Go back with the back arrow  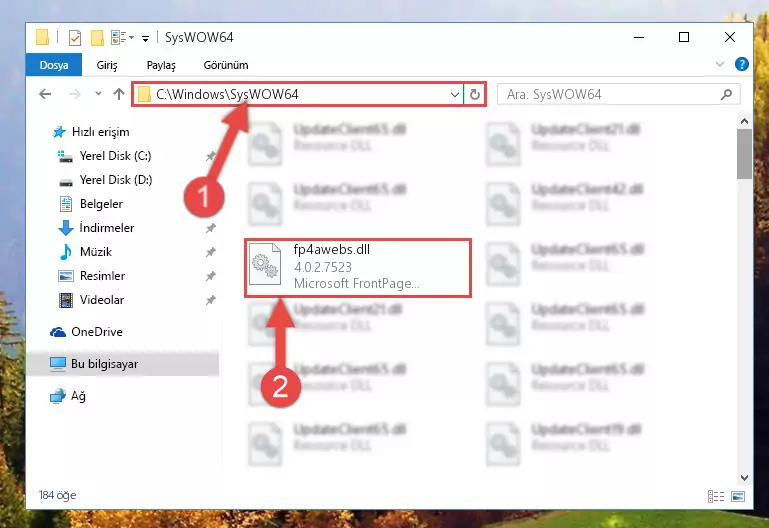pyautogui.click(x=45, y=94)
